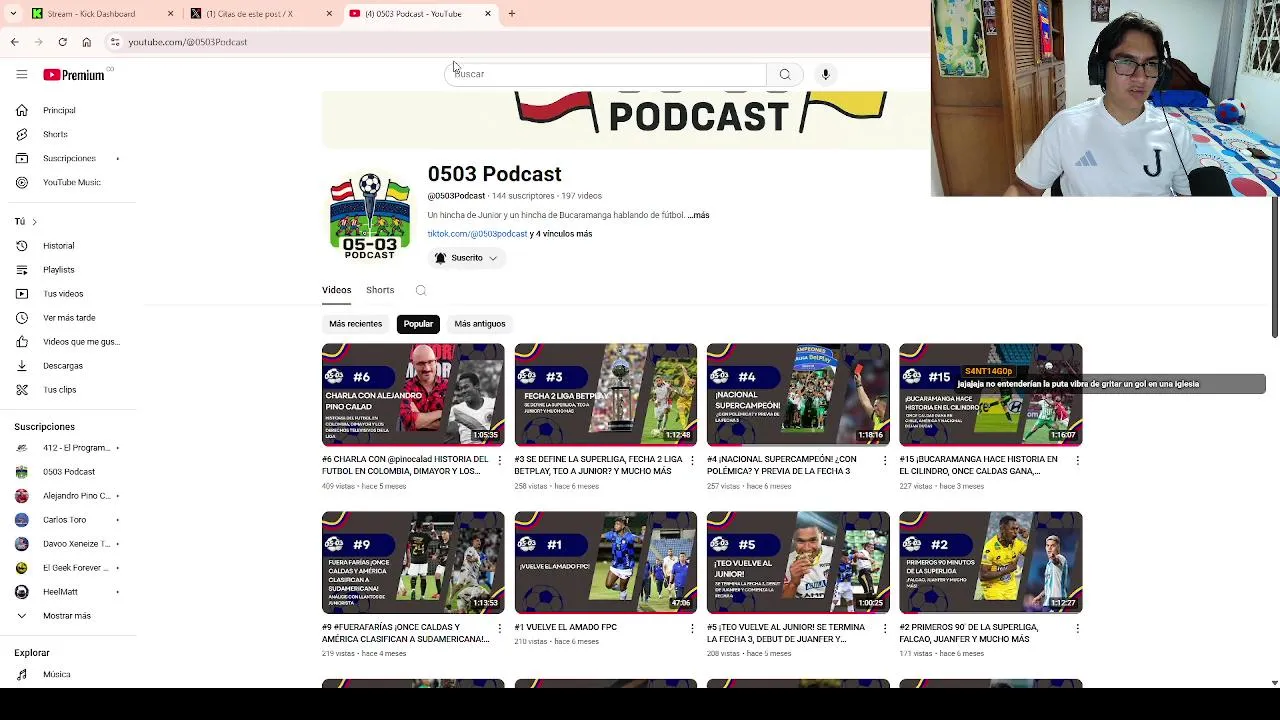Viewport: 1280px width, 720px height.
Task: Play video #6 Charla con Alejandro Pino thumbnail
Action: (x=413, y=395)
